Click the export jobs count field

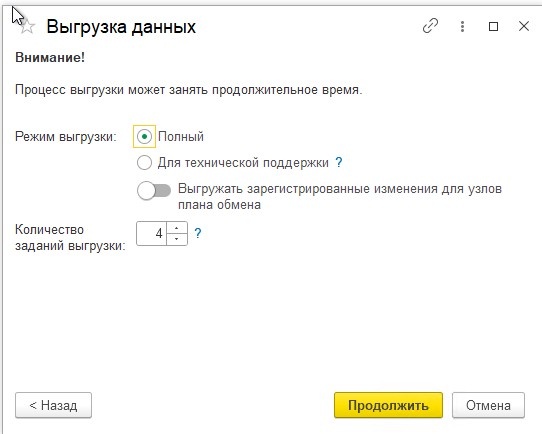pos(152,234)
